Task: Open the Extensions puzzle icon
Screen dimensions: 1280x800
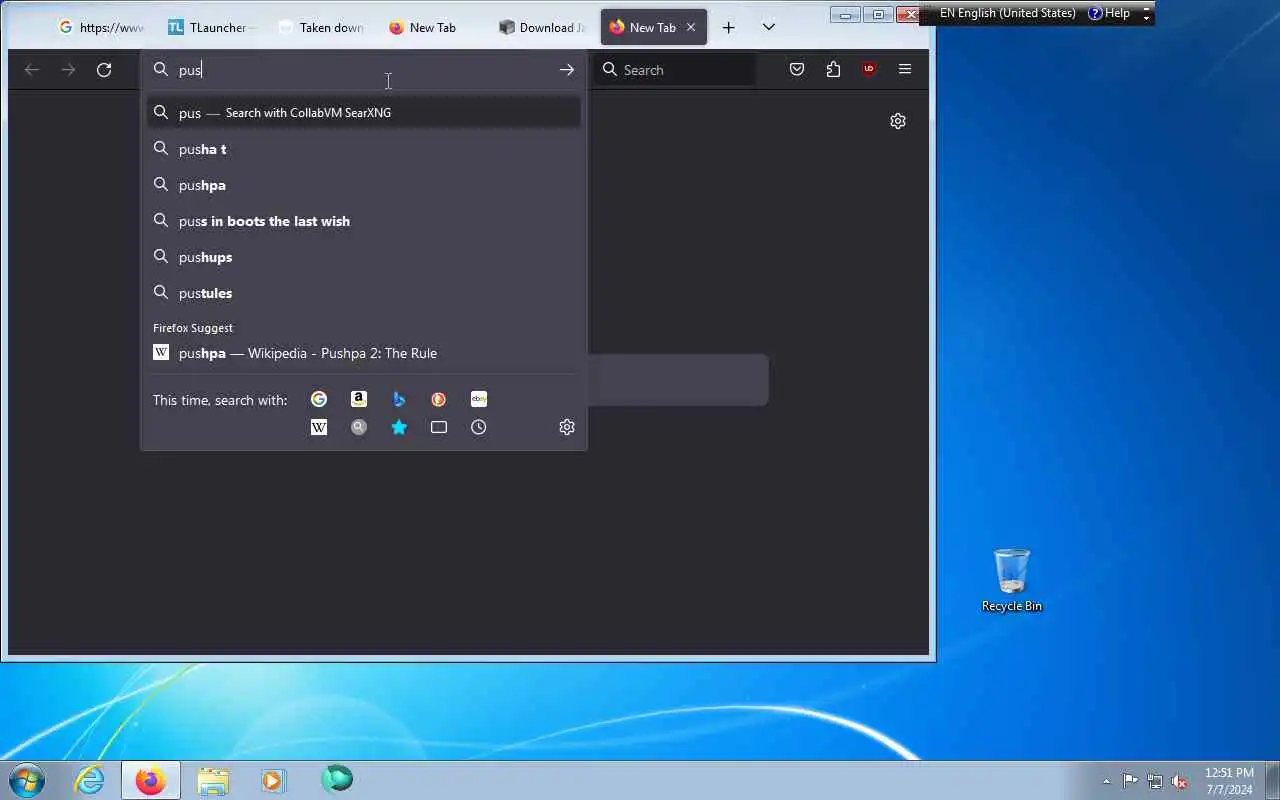Action: click(x=833, y=70)
